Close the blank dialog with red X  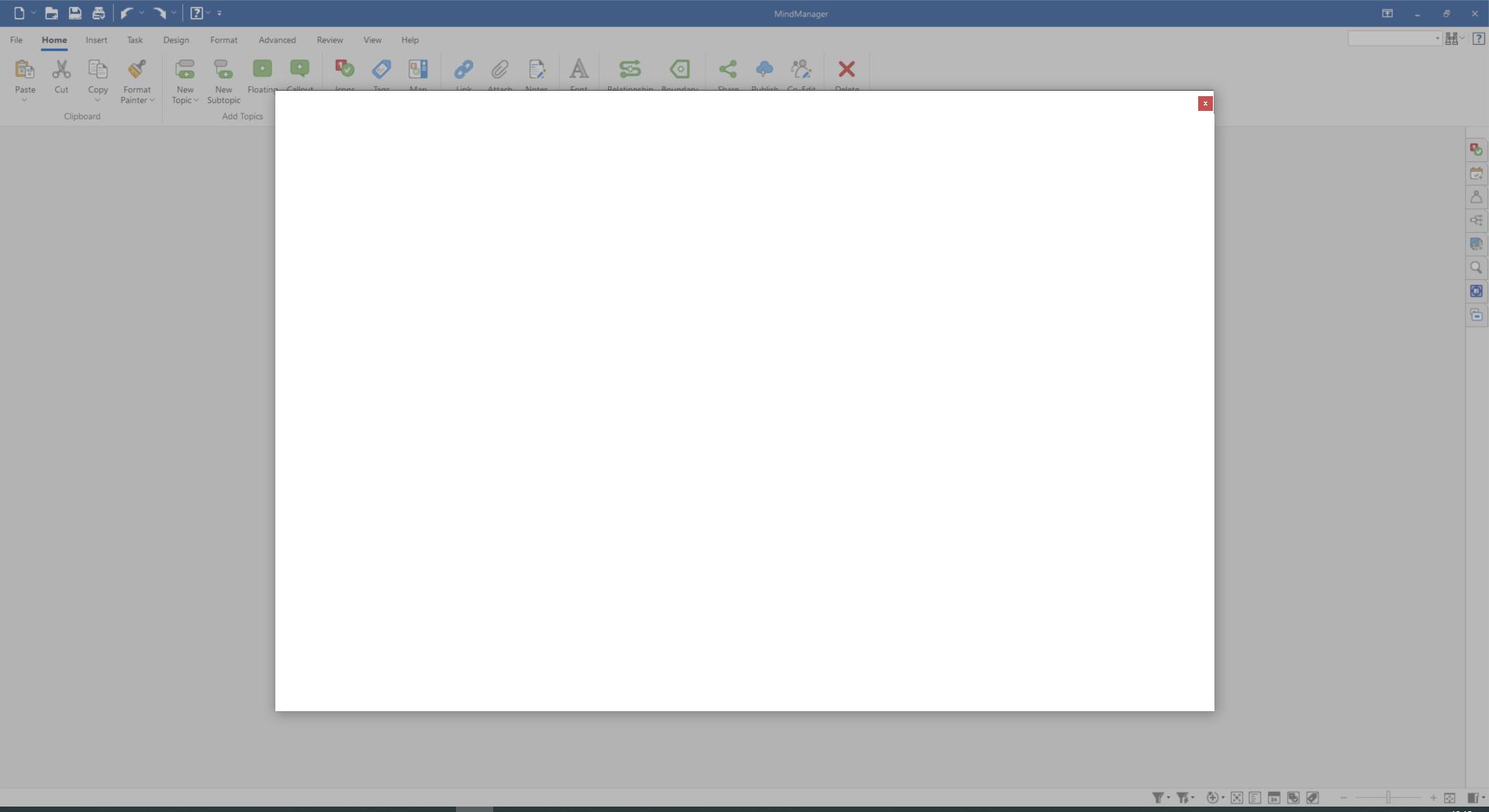click(1204, 104)
